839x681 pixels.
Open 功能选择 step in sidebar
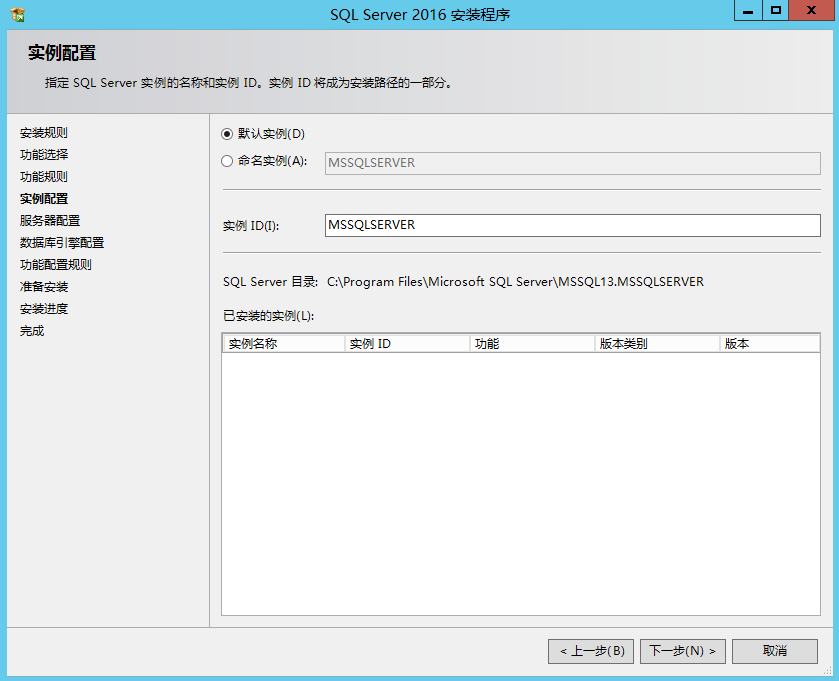pos(44,155)
